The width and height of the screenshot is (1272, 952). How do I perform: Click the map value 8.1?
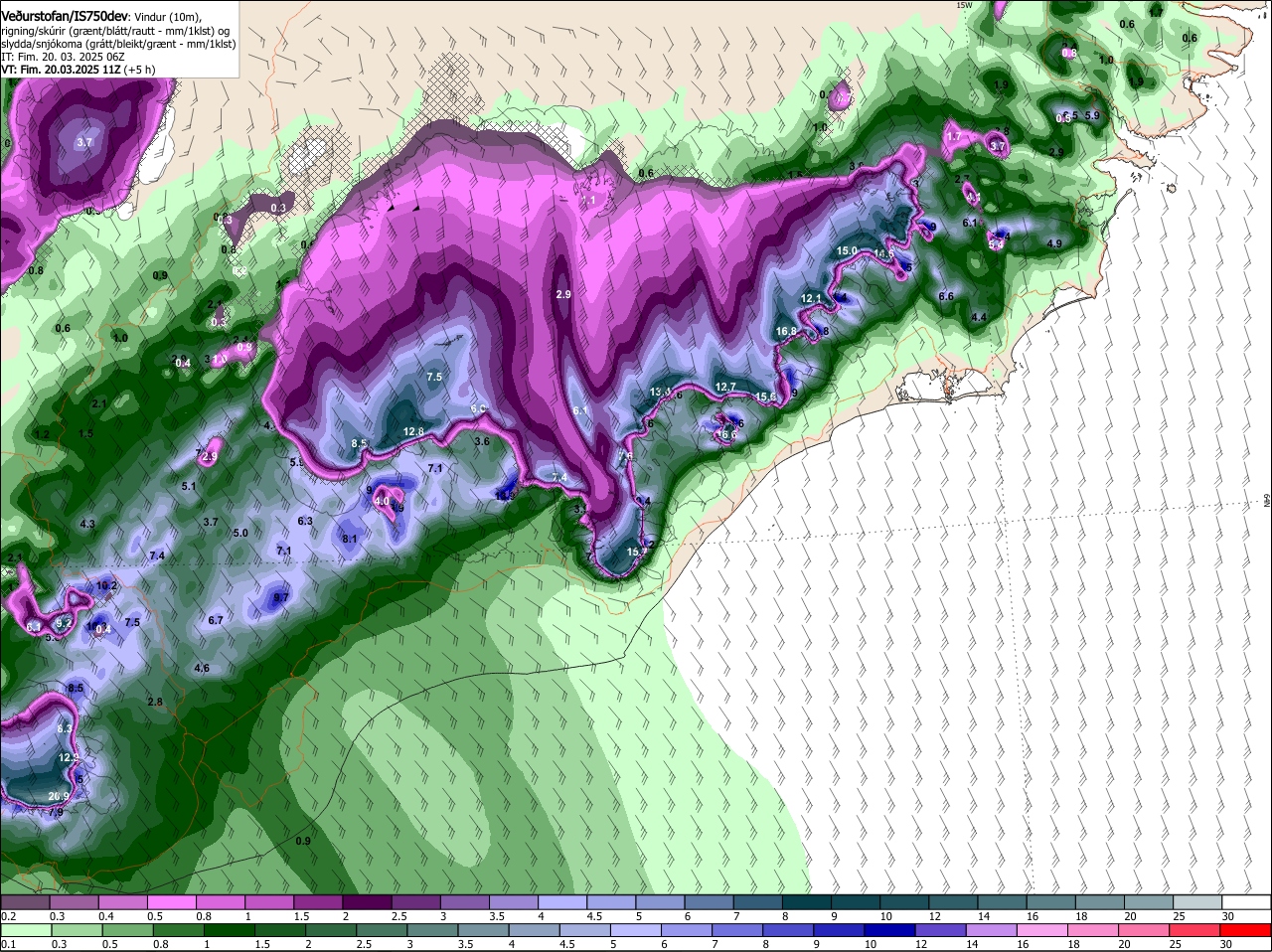click(x=350, y=539)
